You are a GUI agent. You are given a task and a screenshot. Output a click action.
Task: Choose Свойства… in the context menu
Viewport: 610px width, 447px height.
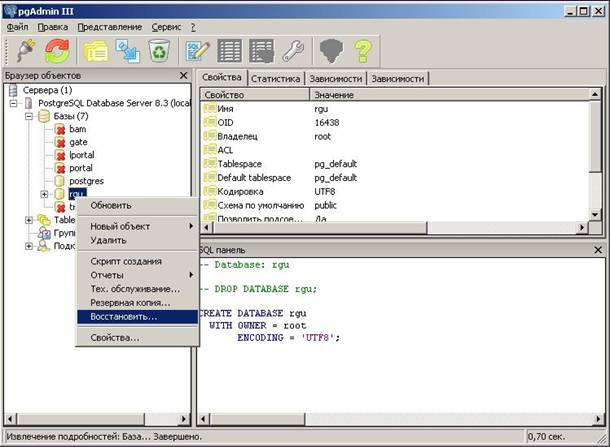point(138,337)
